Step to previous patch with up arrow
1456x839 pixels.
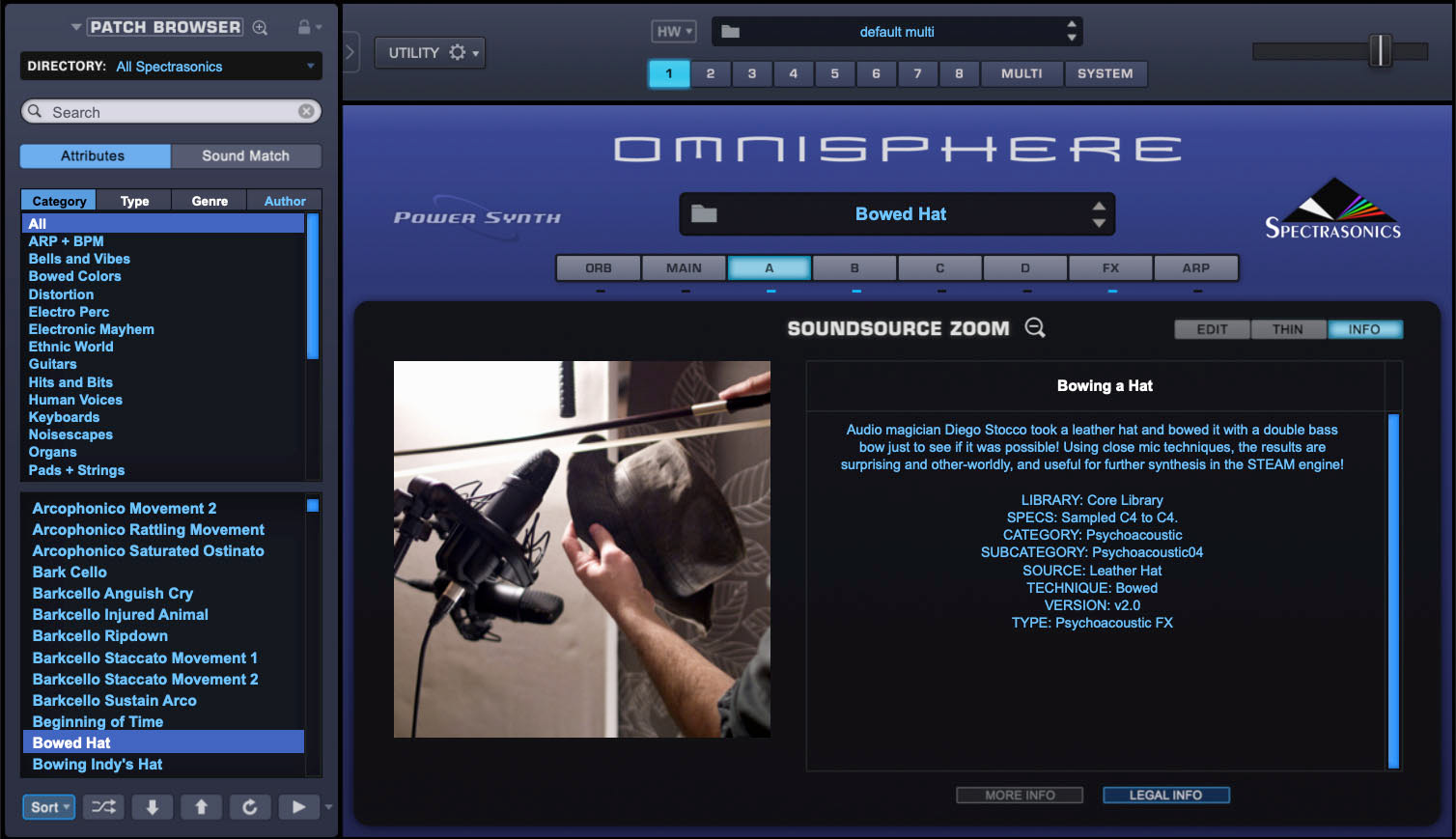click(201, 807)
